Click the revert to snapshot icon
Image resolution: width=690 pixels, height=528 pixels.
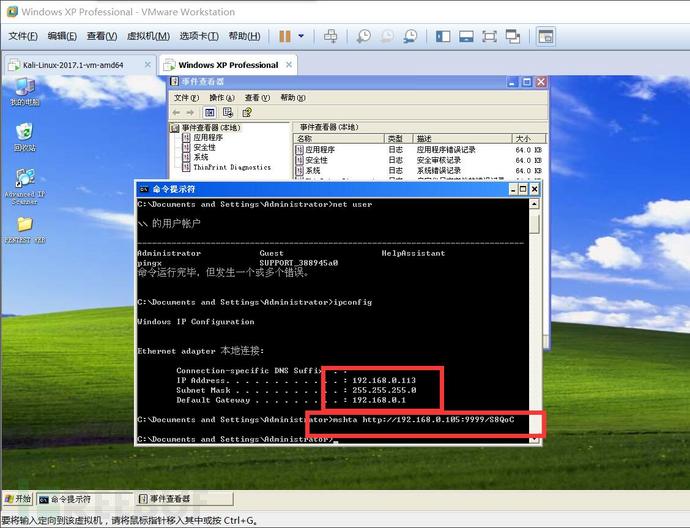pyautogui.click(x=387, y=36)
